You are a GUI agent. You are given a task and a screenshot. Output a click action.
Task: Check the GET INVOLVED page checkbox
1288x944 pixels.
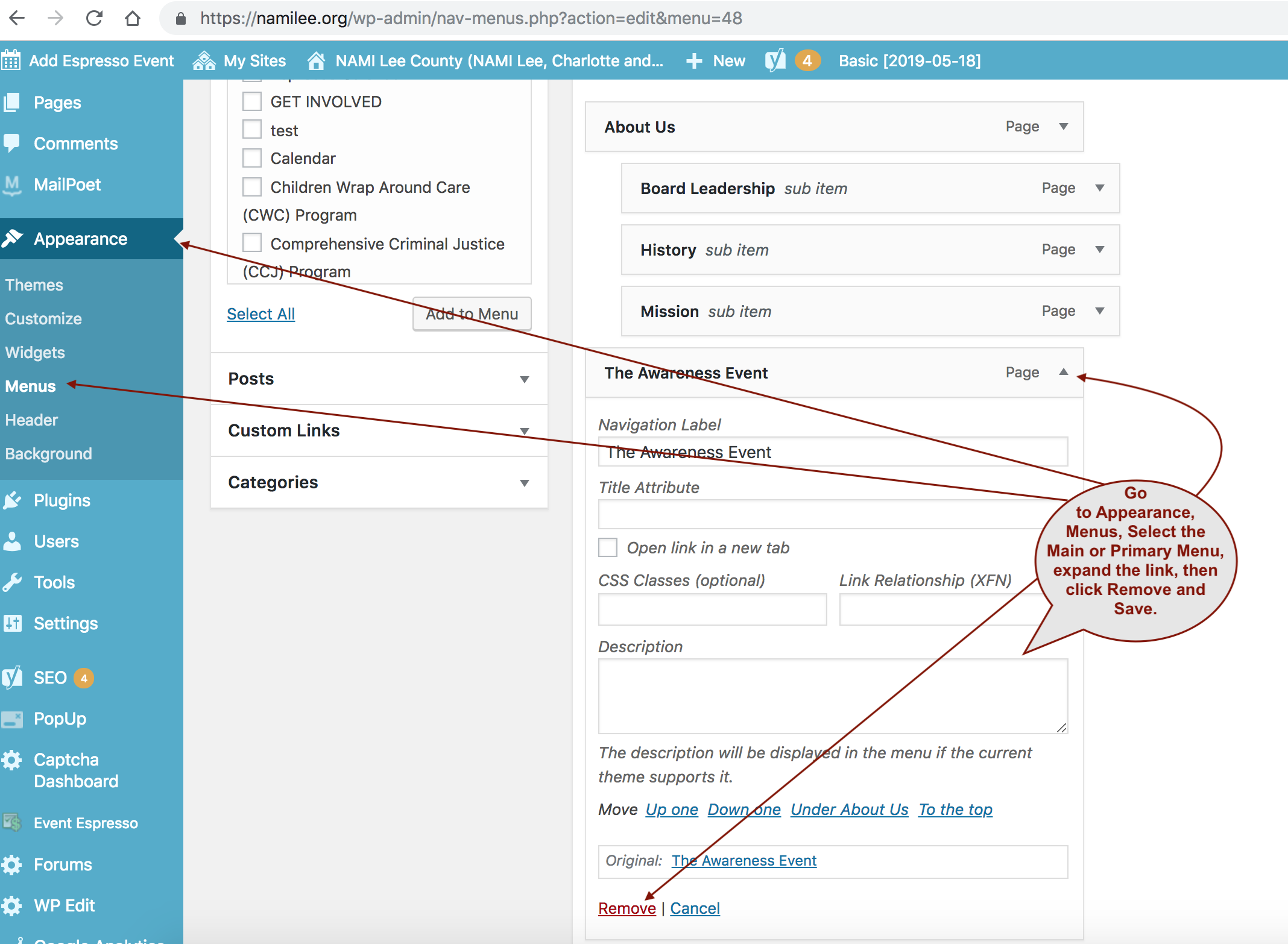click(x=252, y=101)
